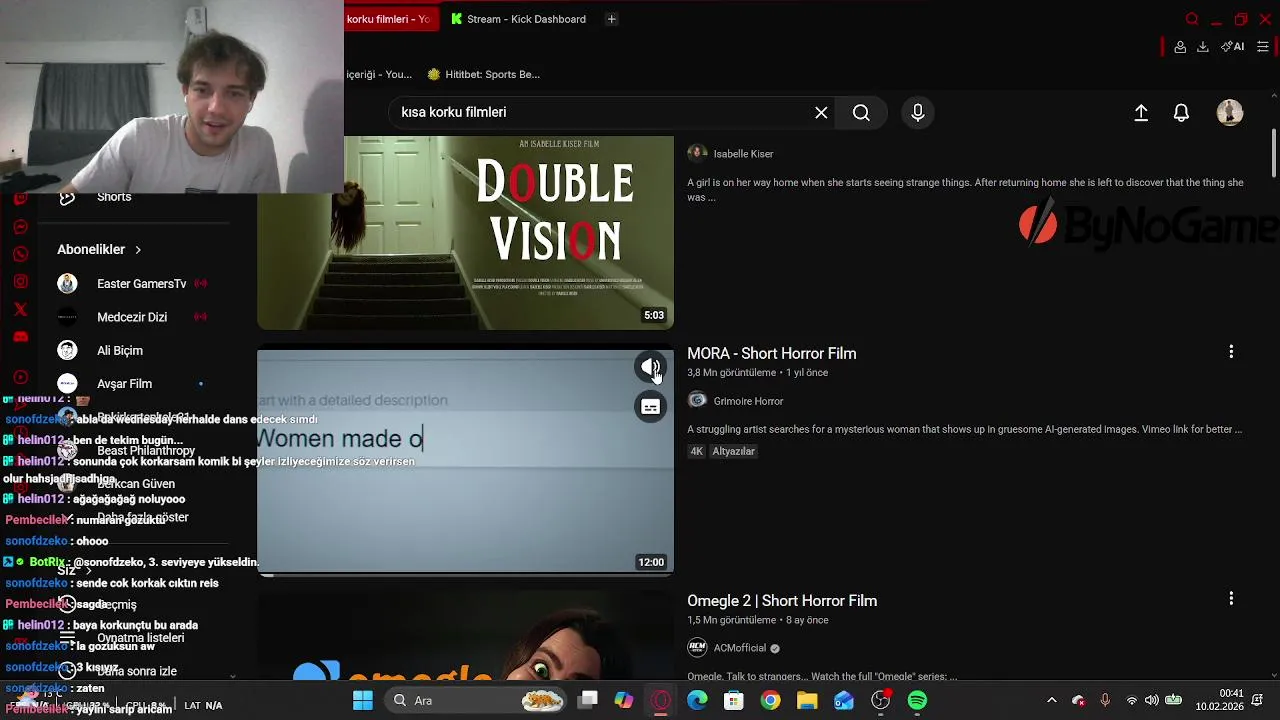Open File Explorer from the taskbar
1280x720 pixels.
pos(807,701)
